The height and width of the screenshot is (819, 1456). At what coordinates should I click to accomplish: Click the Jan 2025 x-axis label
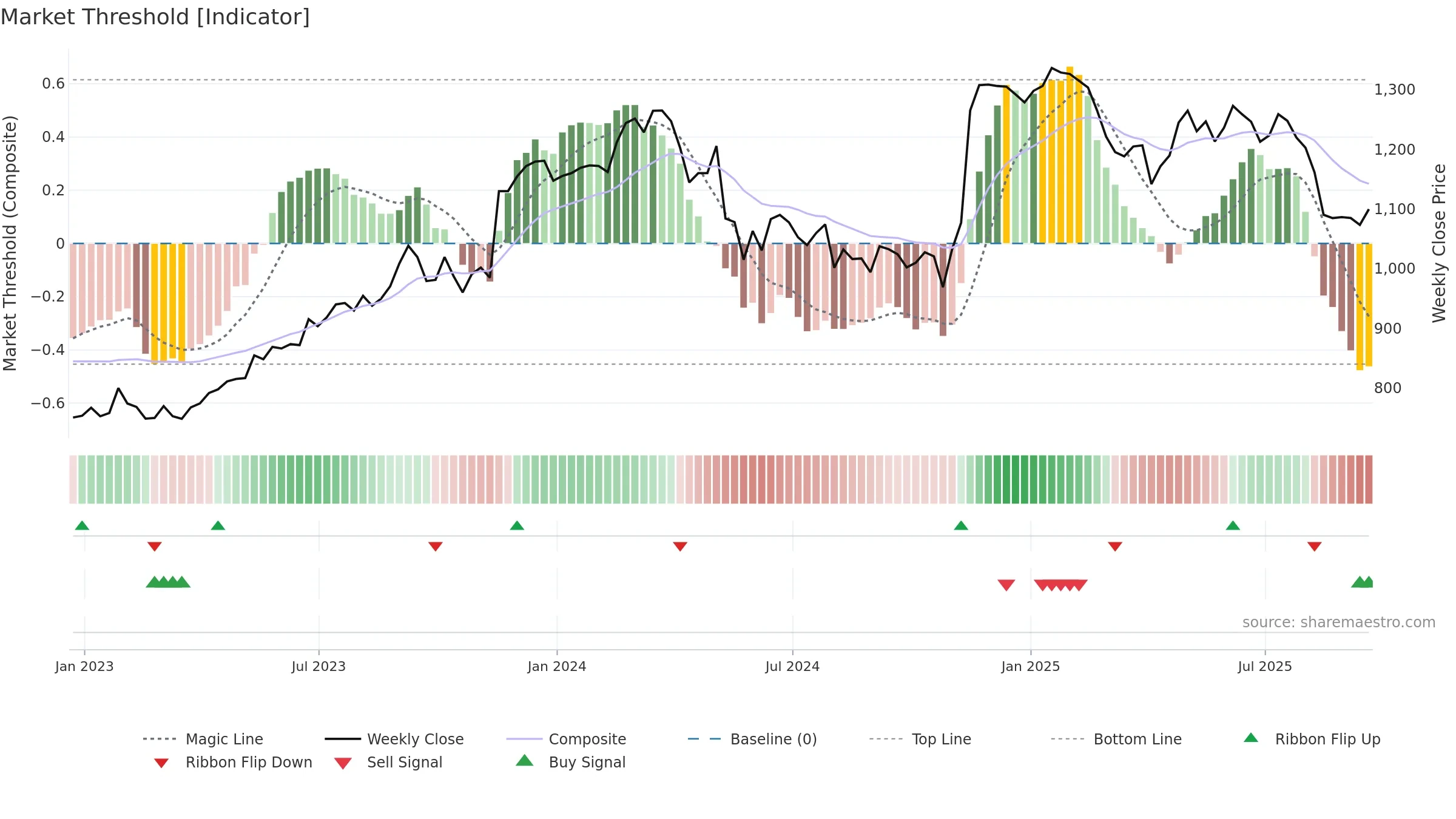(1031, 666)
